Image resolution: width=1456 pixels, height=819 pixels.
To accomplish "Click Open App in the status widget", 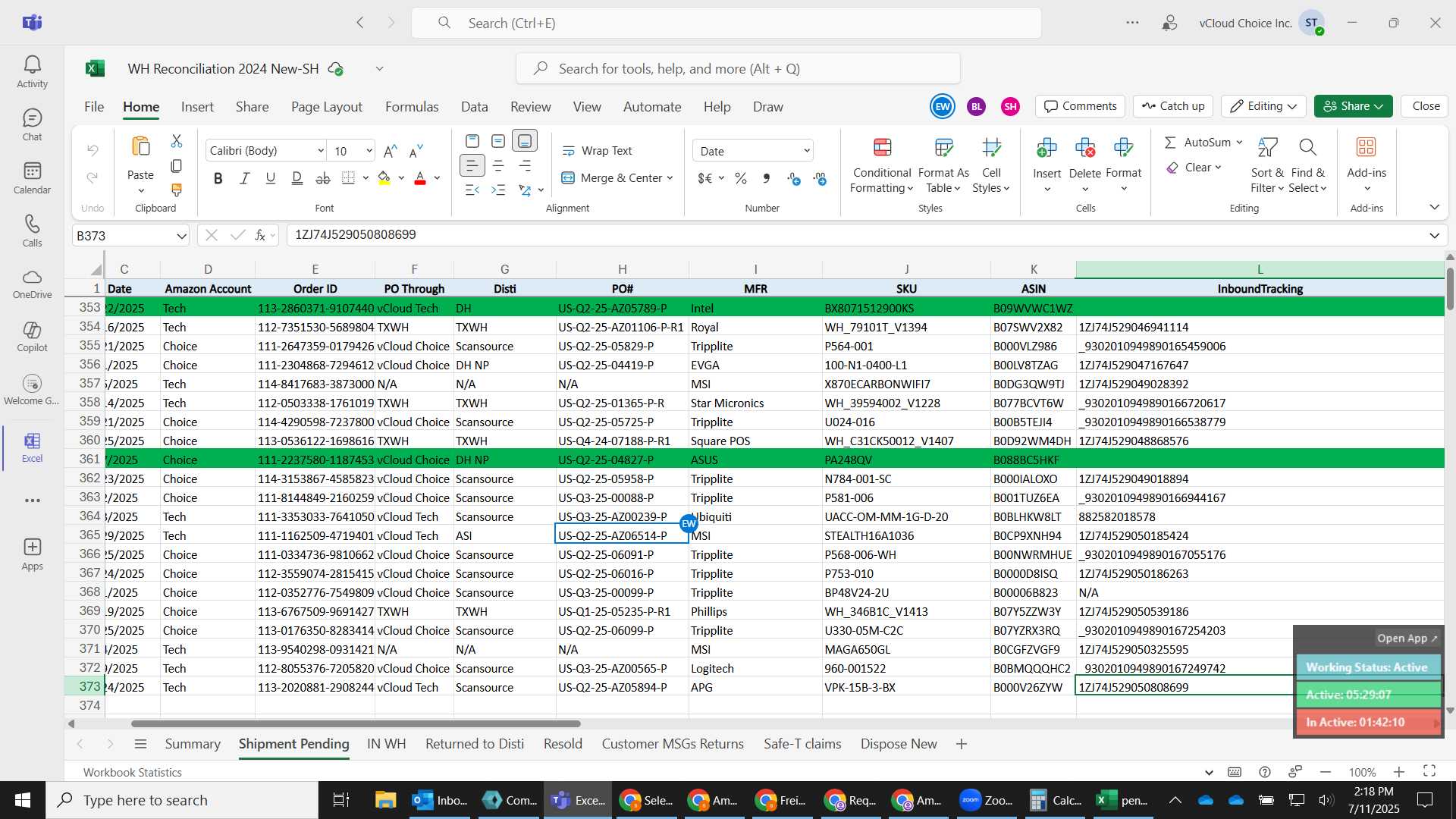I will coord(1407,639).
